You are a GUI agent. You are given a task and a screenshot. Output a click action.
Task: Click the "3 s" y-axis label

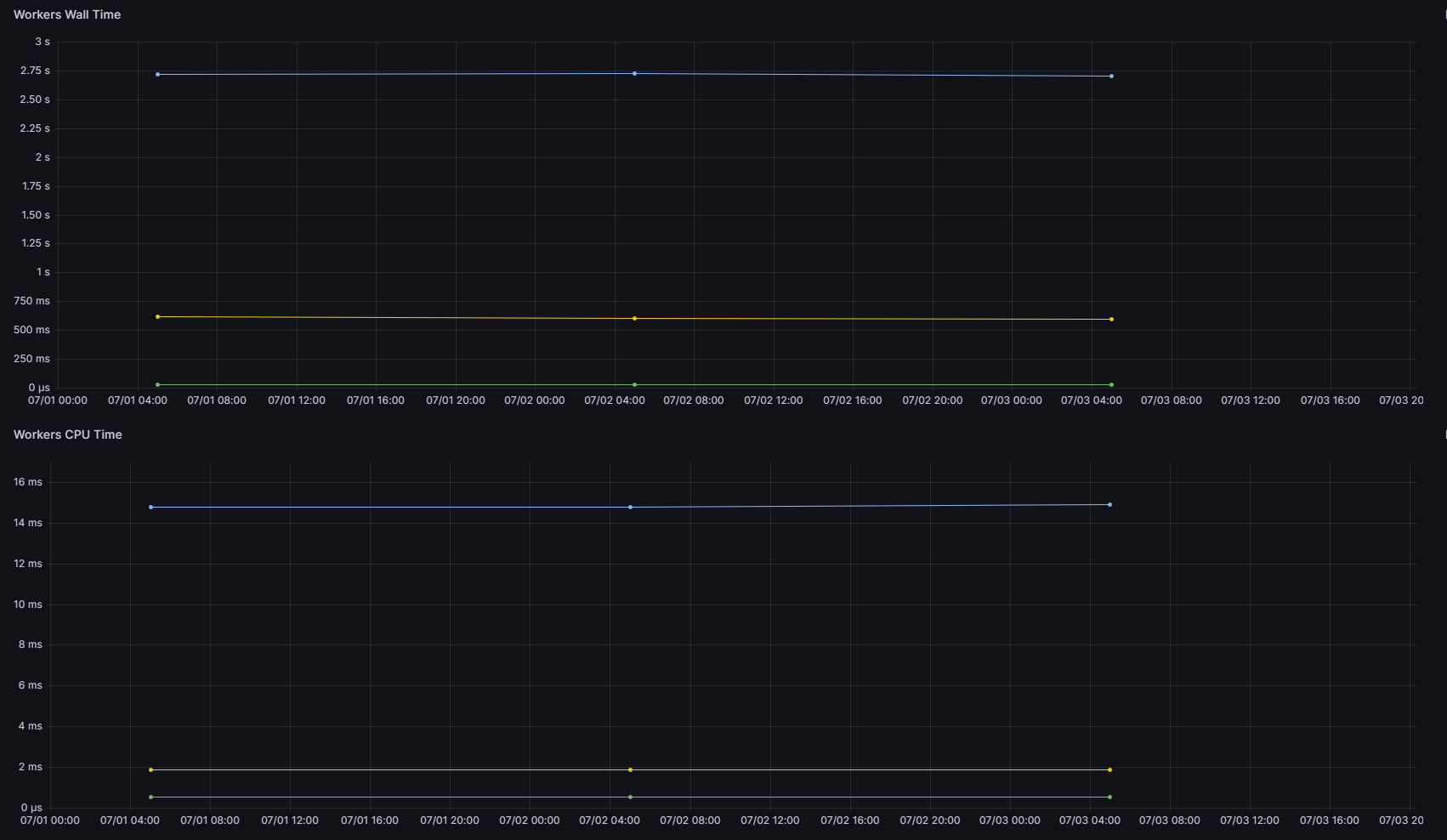coord(43,42)
